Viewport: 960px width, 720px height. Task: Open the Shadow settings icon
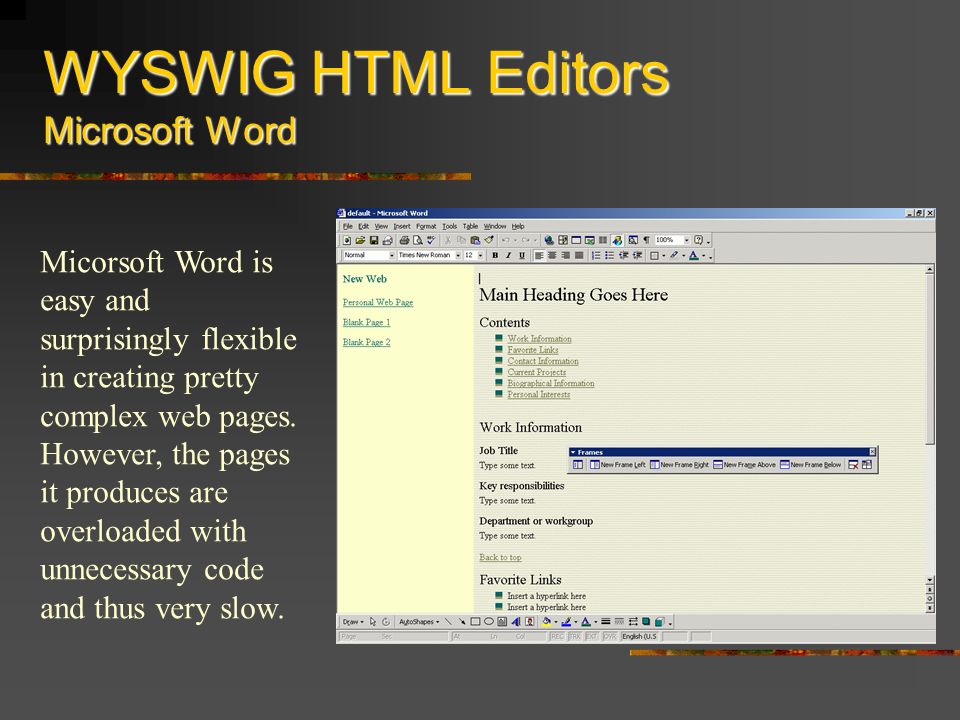click(x=646, y=622)
